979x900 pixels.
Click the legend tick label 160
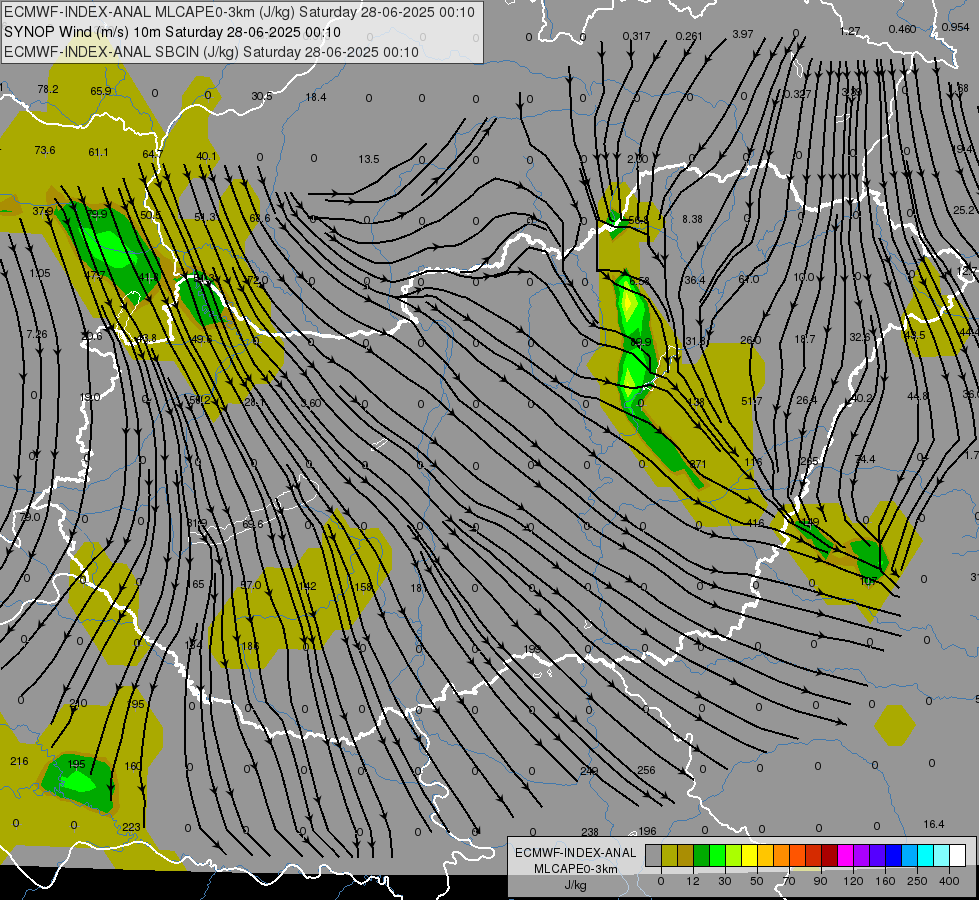click(x=885, y=881)
